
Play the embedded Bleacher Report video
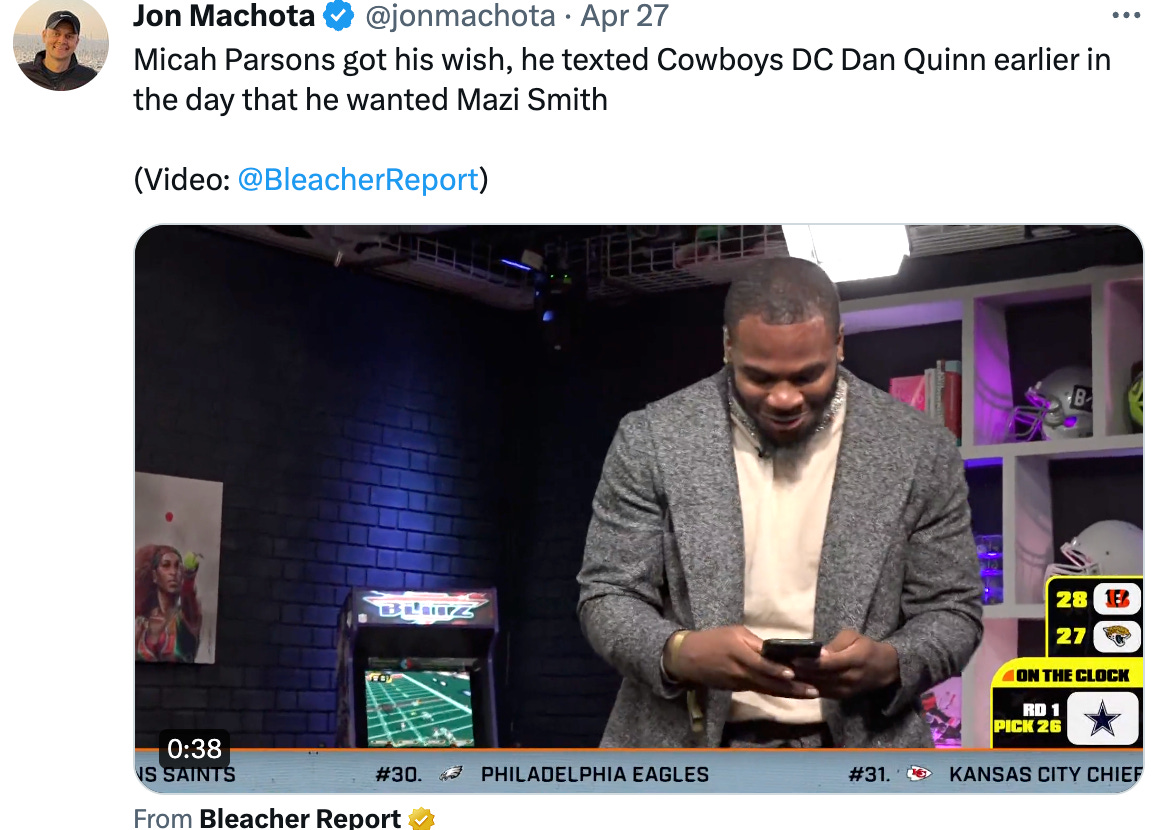[639, 509]
